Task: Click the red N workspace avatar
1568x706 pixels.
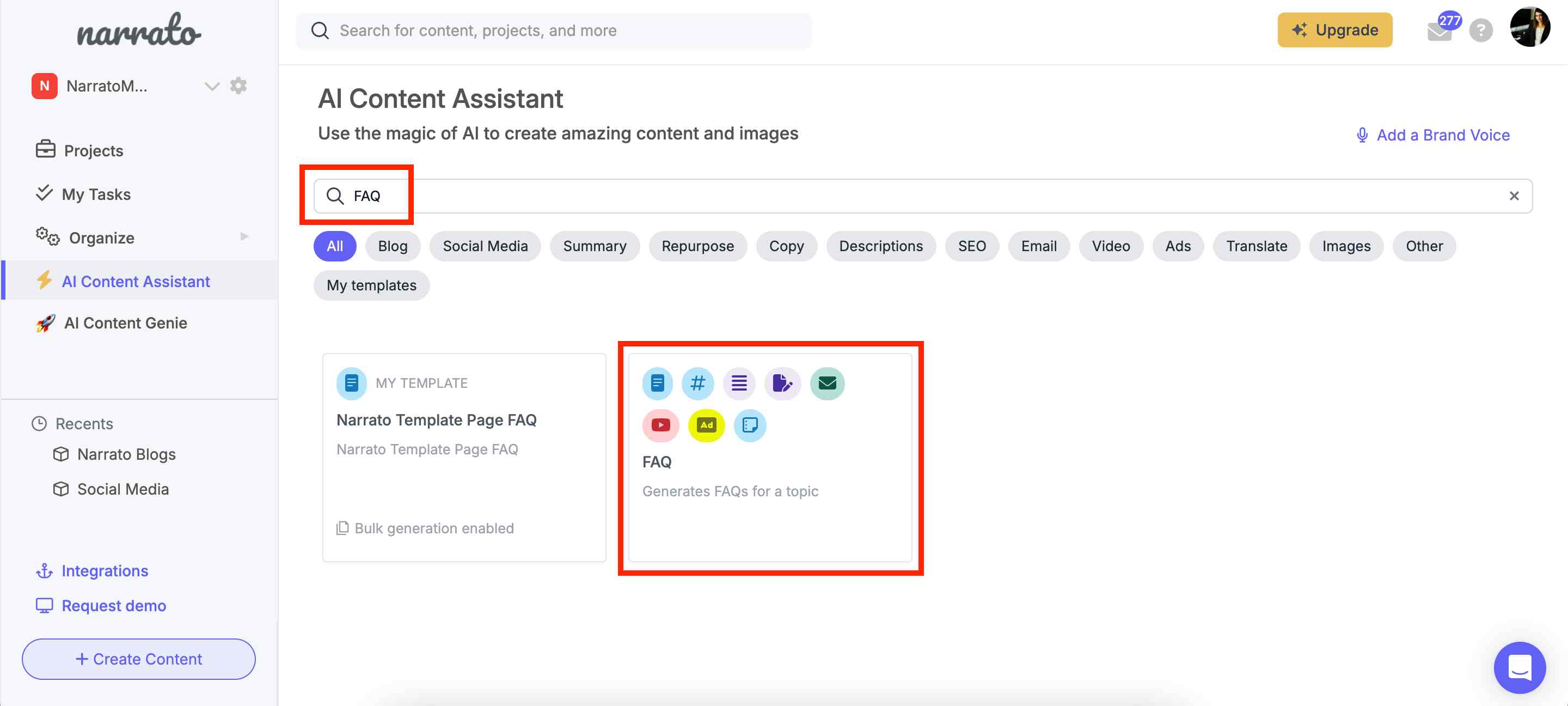Action: pos(45,86)
